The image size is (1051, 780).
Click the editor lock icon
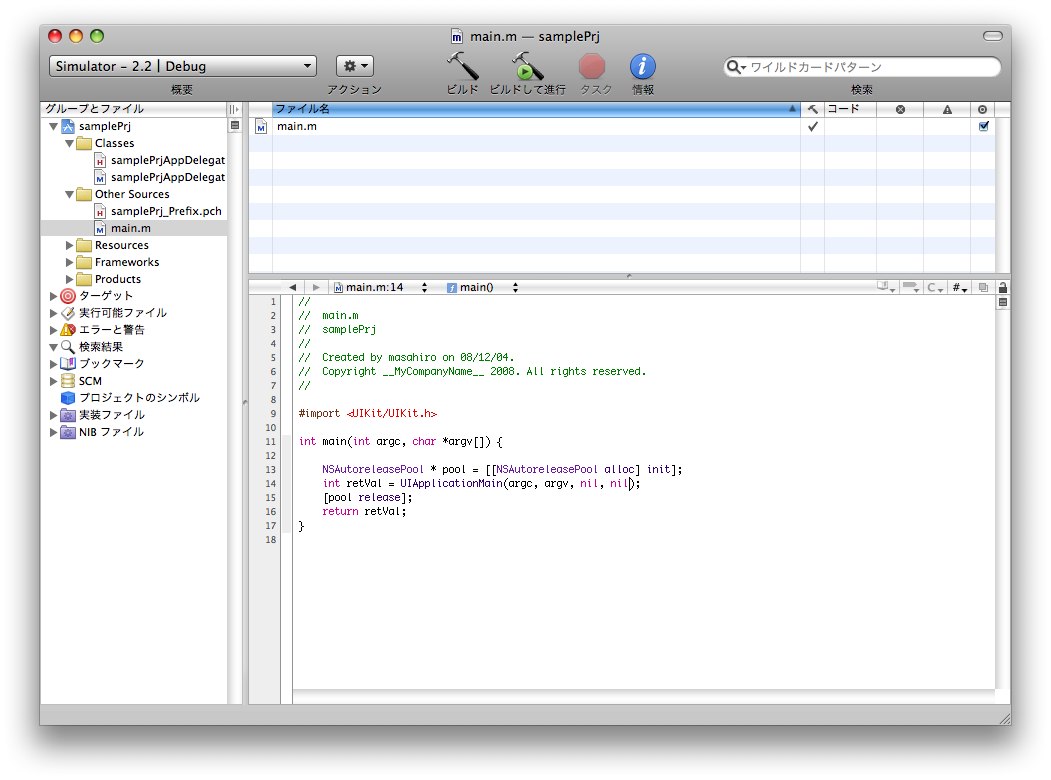1002,287
